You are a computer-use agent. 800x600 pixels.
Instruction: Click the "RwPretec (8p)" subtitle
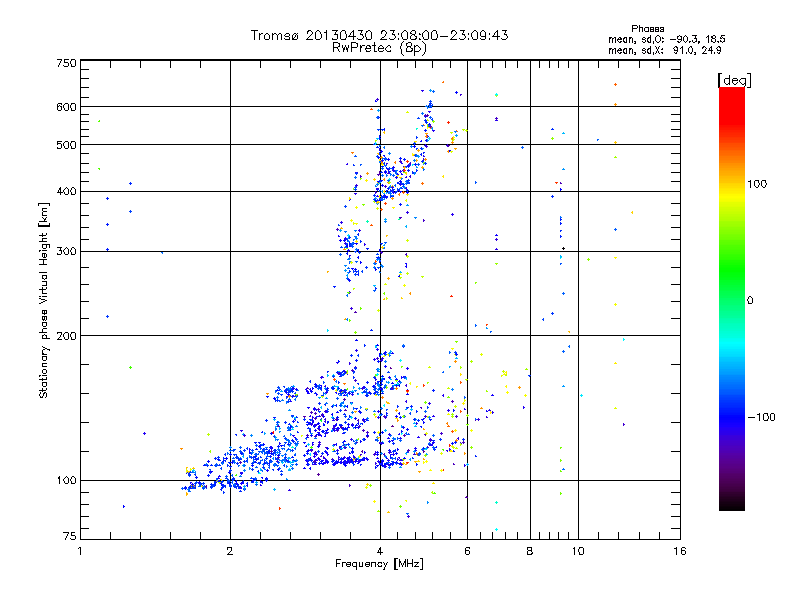379,48
